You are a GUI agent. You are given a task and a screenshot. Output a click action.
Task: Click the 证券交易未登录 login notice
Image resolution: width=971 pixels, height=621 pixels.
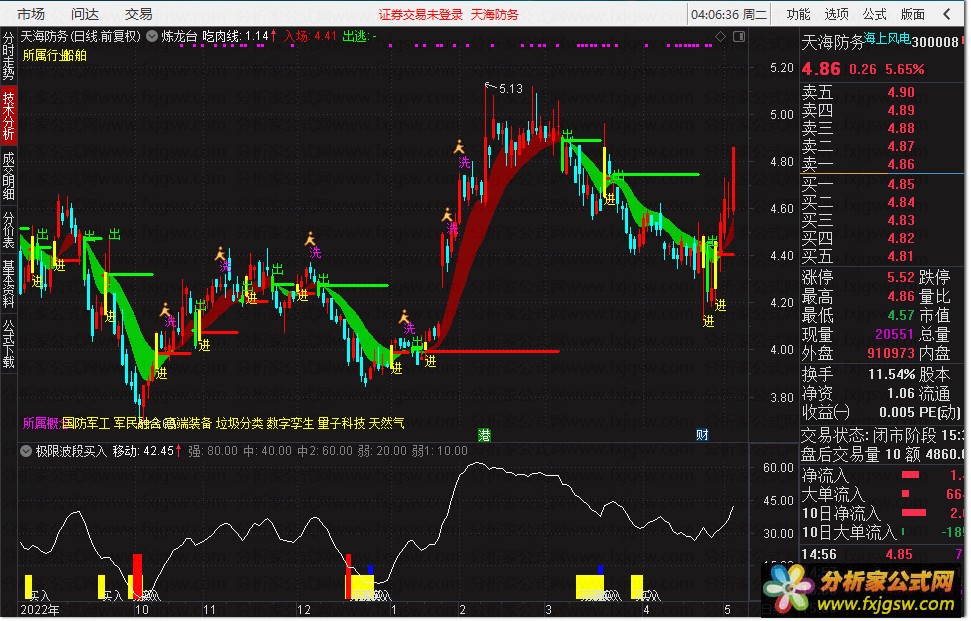point(420,14)
